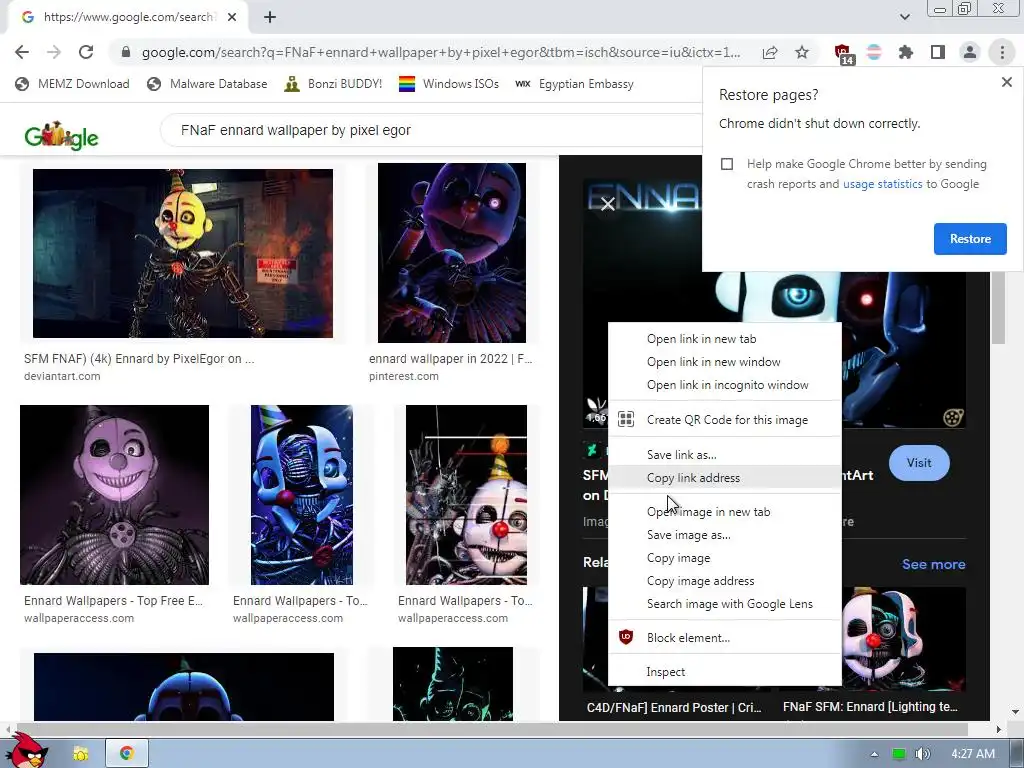The width and height of the screenshot is (1024, 768).
Task: Click the reel watermark icon on preview image
Action: [x=953, y=417]
